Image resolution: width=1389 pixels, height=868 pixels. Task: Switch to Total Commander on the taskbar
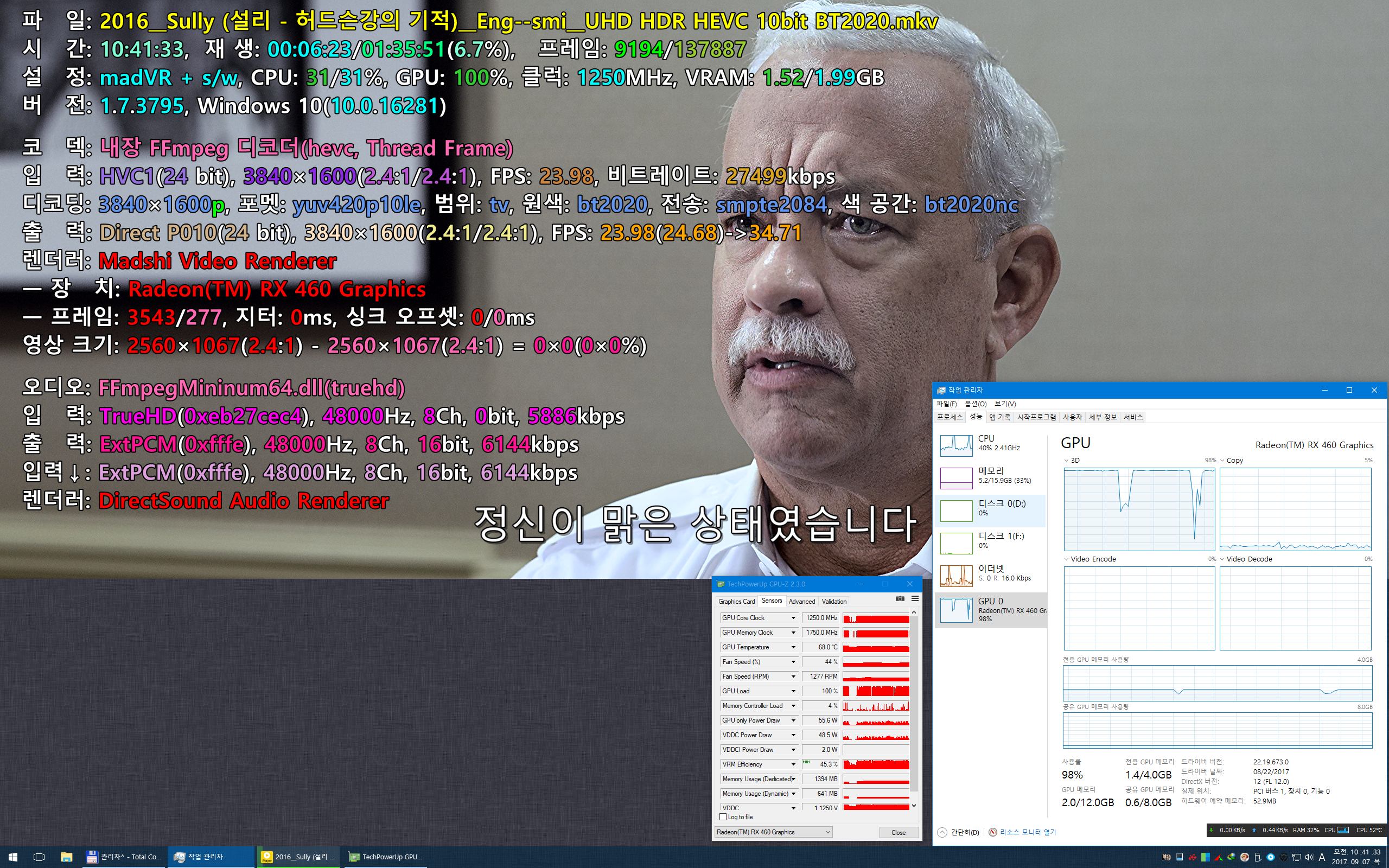124,857
